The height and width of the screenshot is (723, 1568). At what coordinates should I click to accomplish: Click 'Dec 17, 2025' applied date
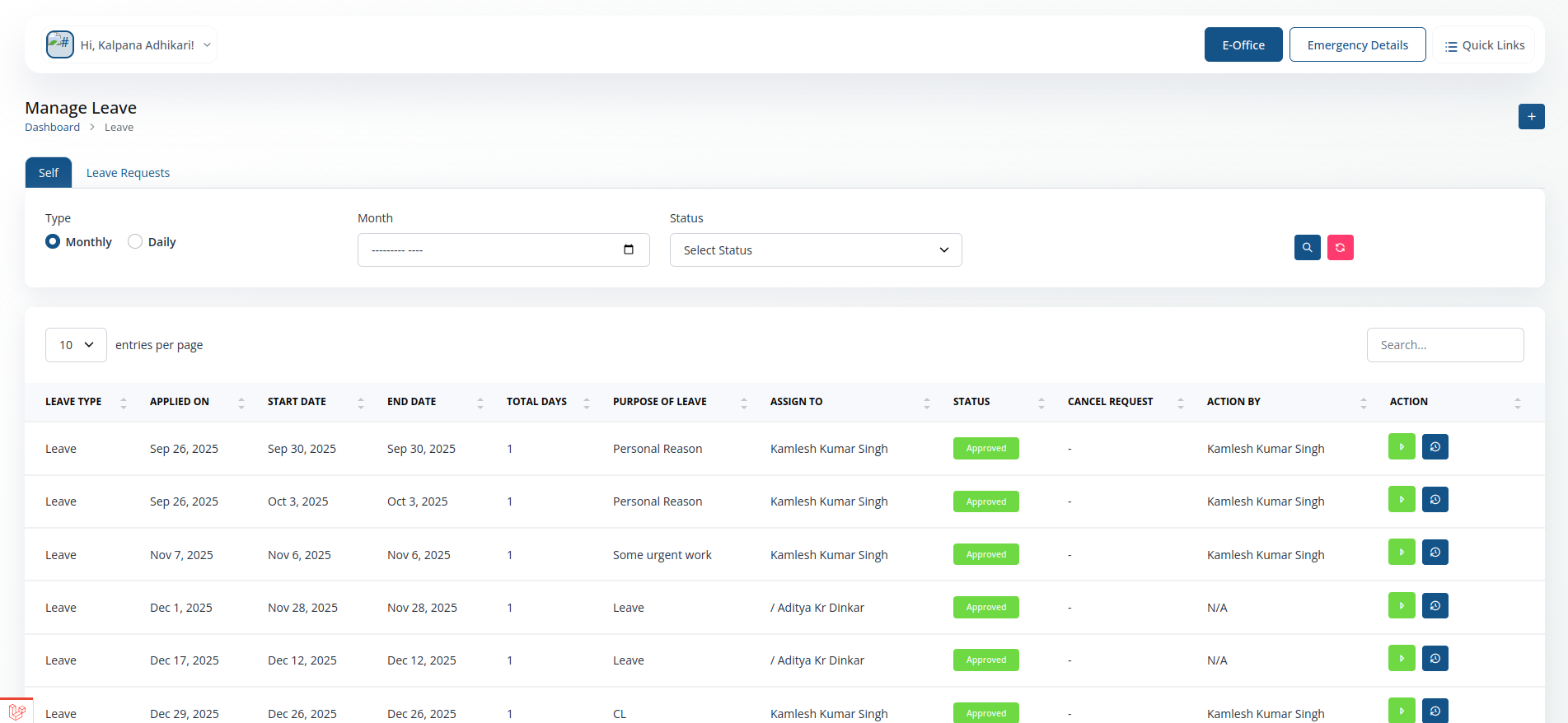(x=185, y=660)
